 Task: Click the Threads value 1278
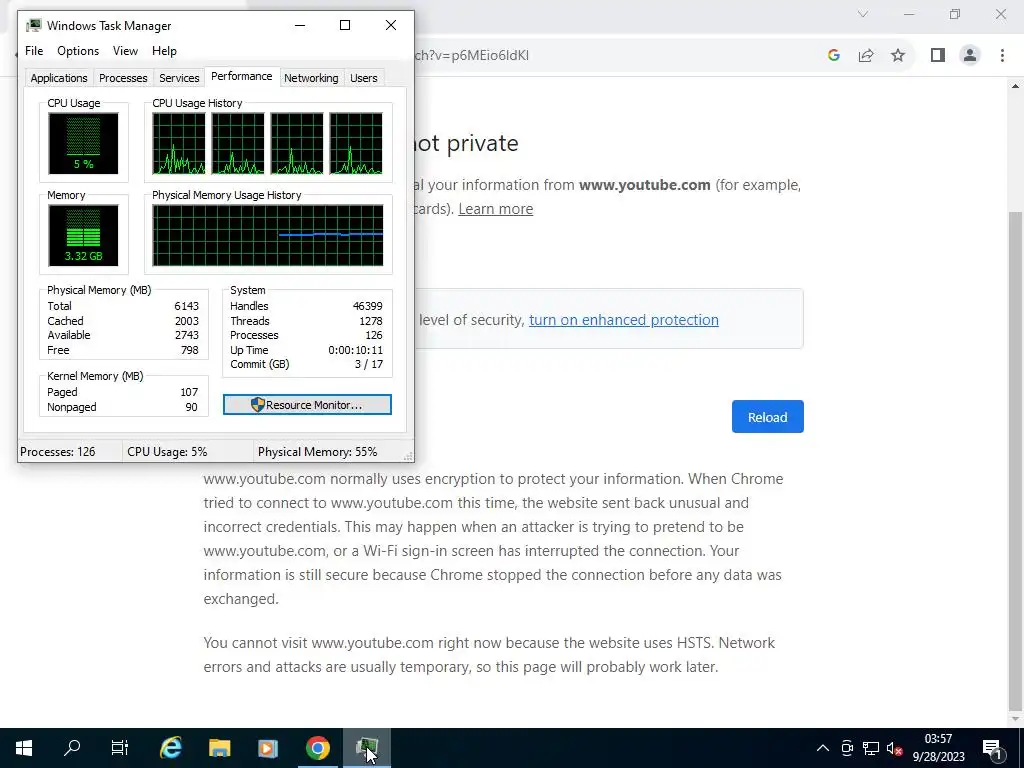pos(370,321)
